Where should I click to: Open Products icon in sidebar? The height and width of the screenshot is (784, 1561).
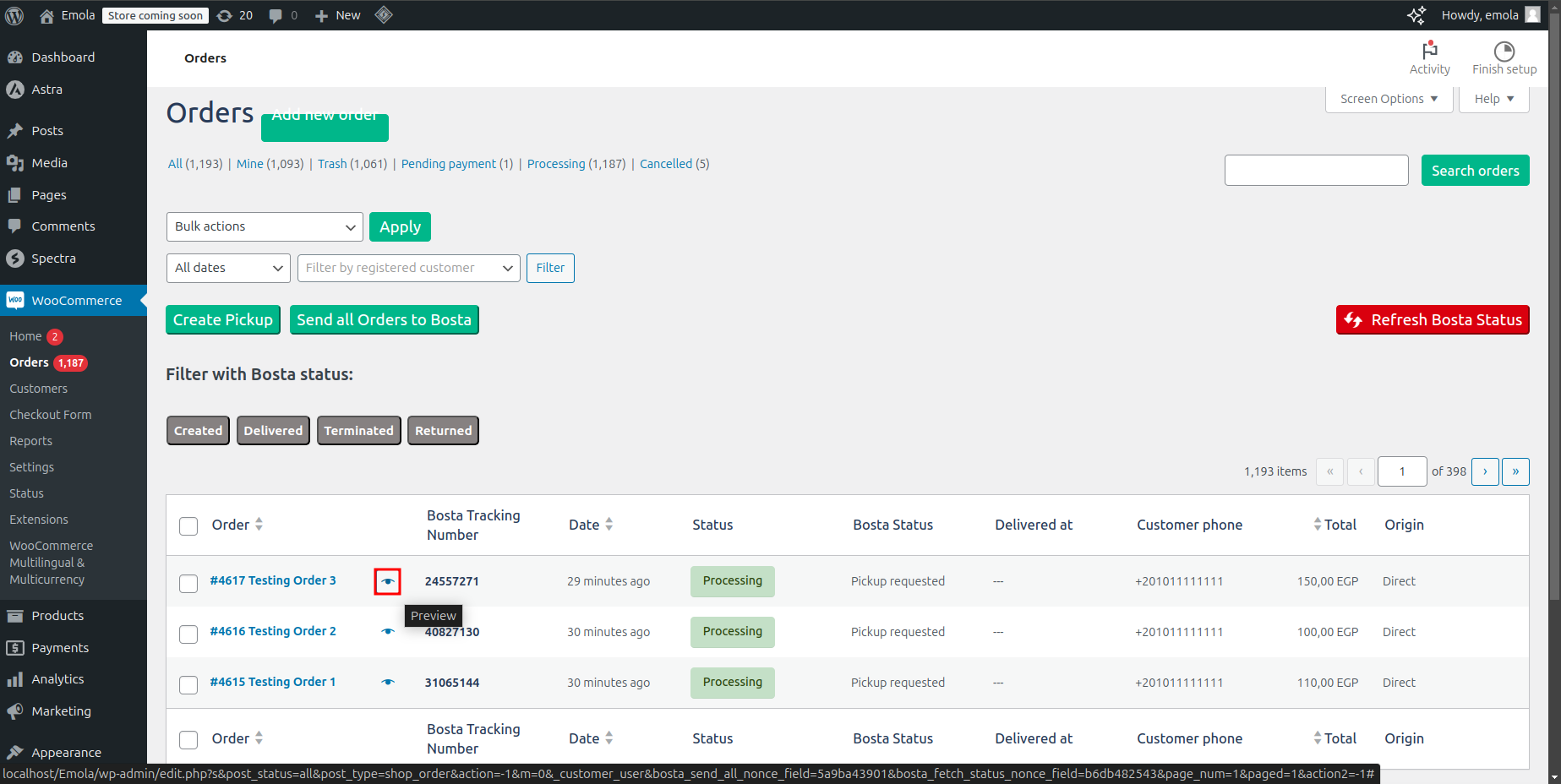pyautogui.click(x=15, y=616)
